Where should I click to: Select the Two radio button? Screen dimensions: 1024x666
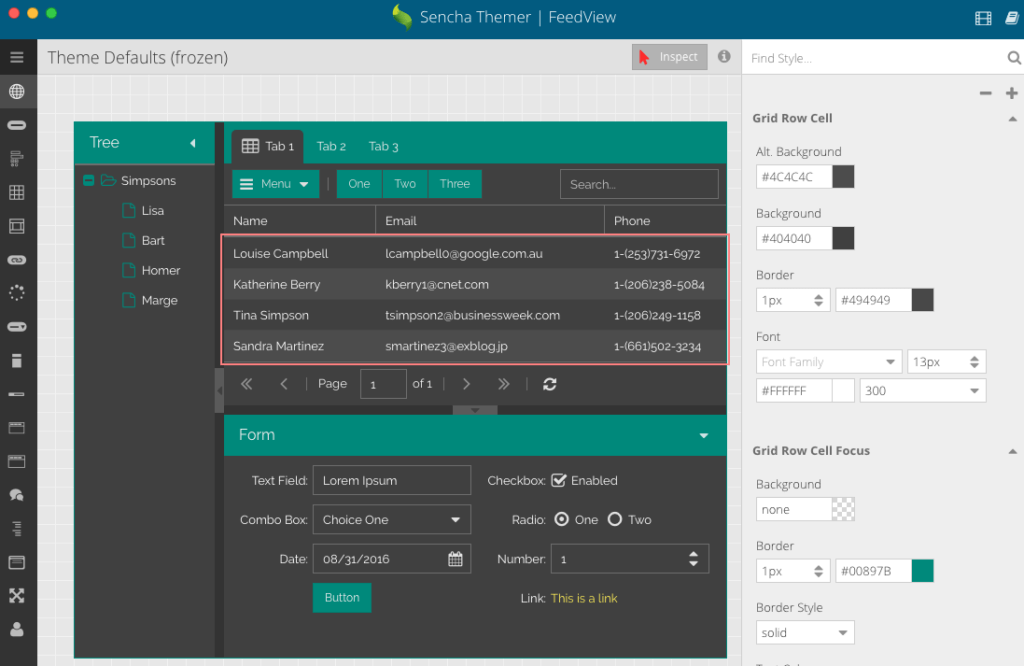[x=615, y=520]
